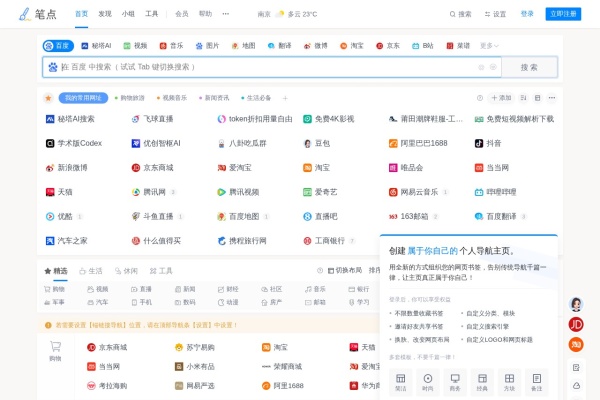600x400 pixels.
Task: Open the 飞球直播 bookmark
Action: [x=152, y=119]
